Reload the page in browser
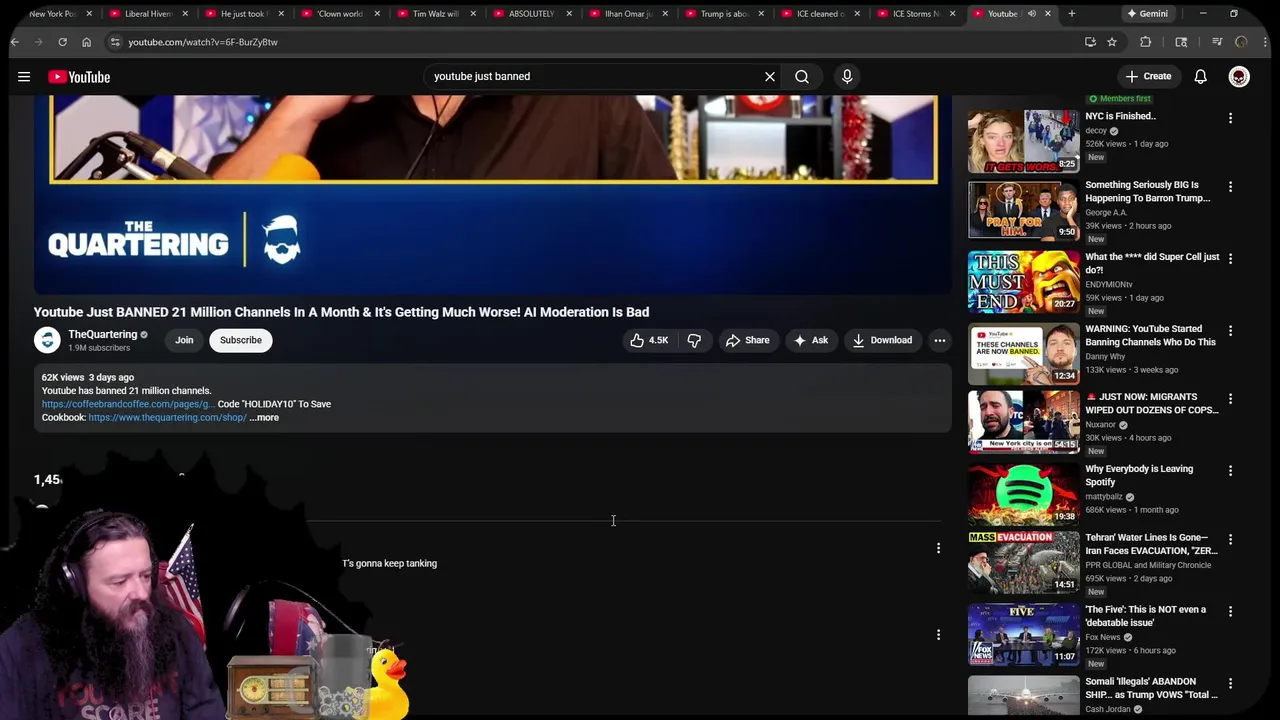Screen dimensions: 1280x720 [62, 42]
